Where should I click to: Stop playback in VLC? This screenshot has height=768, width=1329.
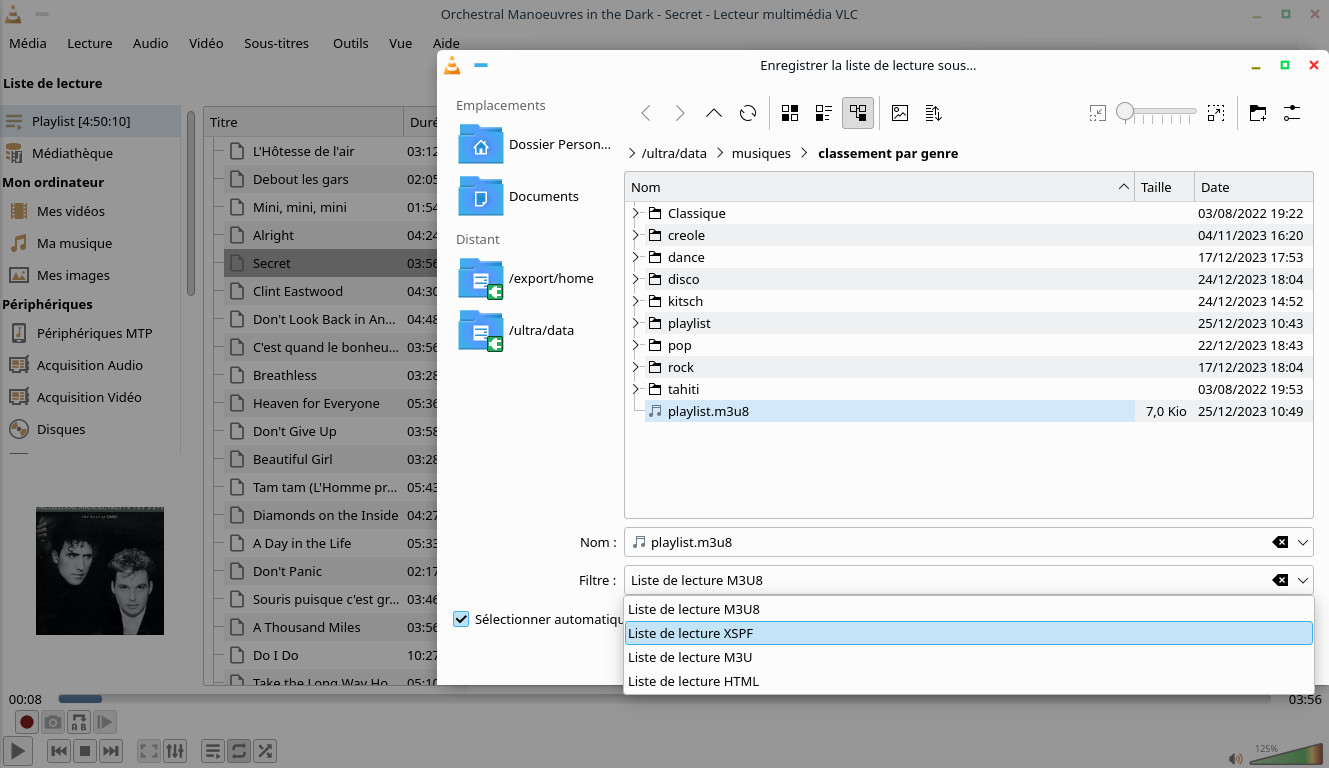tap(85, 750)
